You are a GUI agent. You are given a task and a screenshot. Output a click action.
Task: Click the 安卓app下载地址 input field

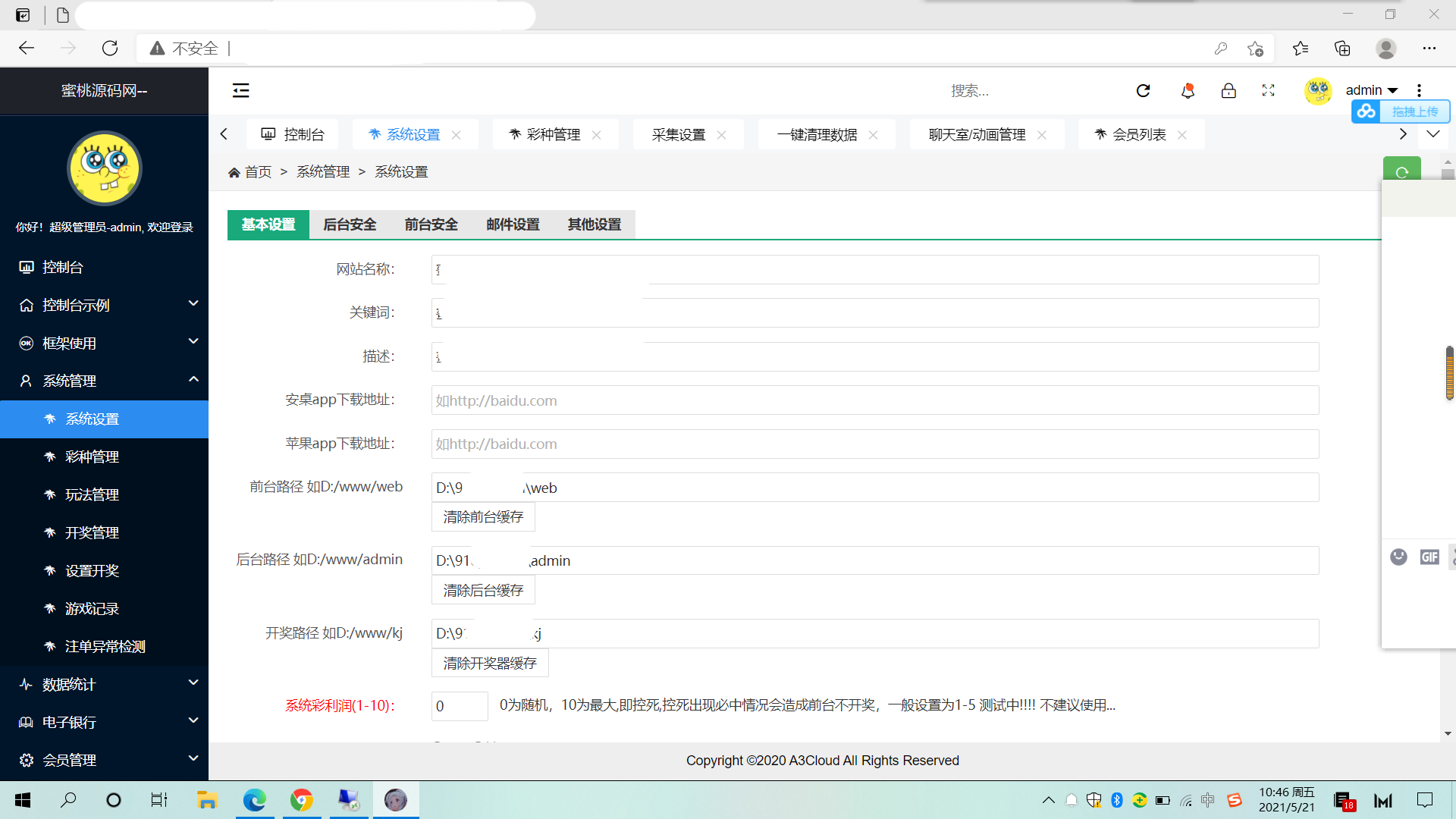(x=874, y=400)
